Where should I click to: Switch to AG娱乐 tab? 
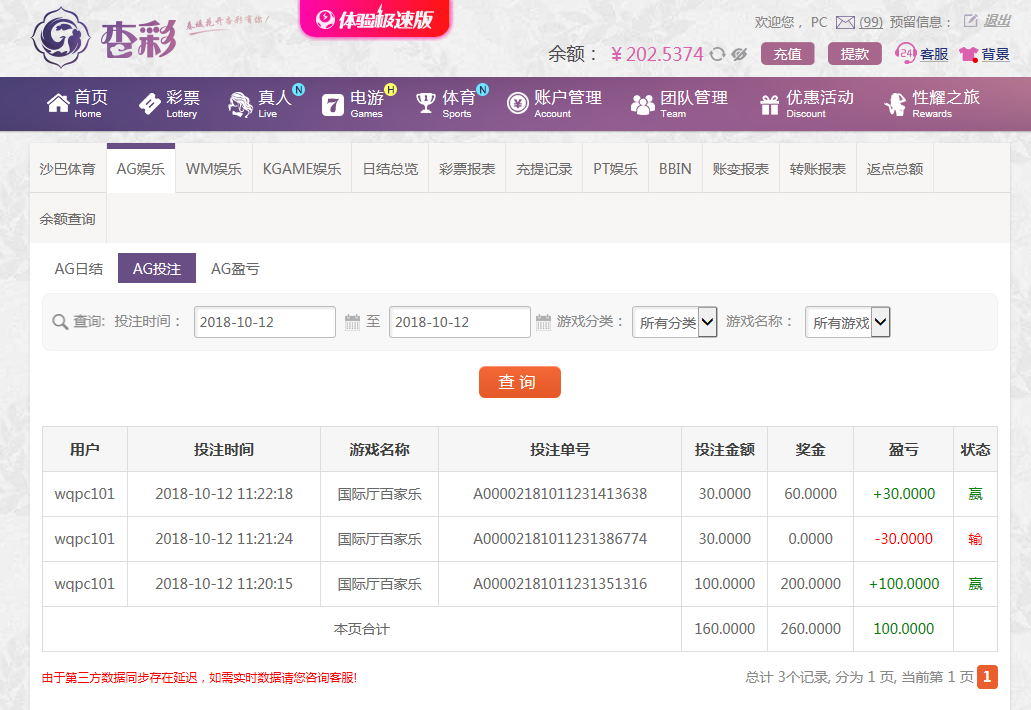[141, 169]
